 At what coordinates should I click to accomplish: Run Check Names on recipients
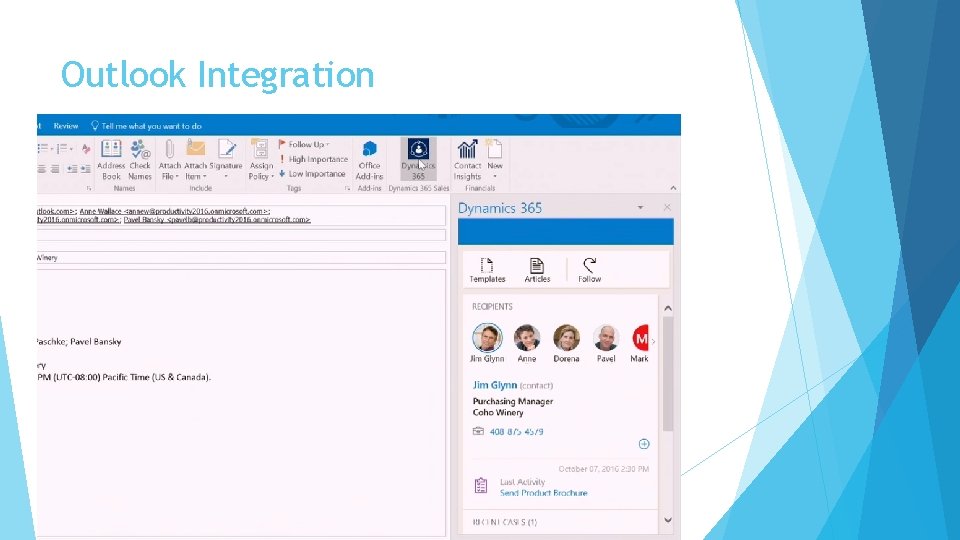(140, 160)
